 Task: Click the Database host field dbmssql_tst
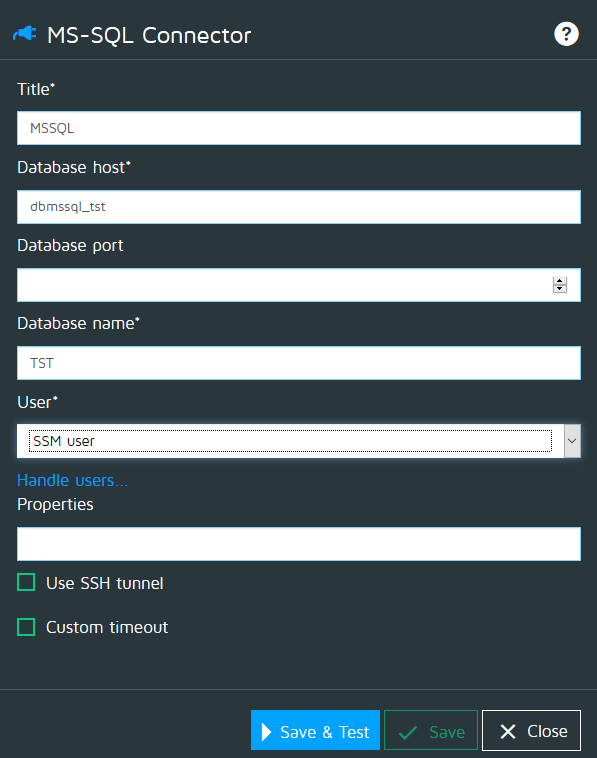299,207
